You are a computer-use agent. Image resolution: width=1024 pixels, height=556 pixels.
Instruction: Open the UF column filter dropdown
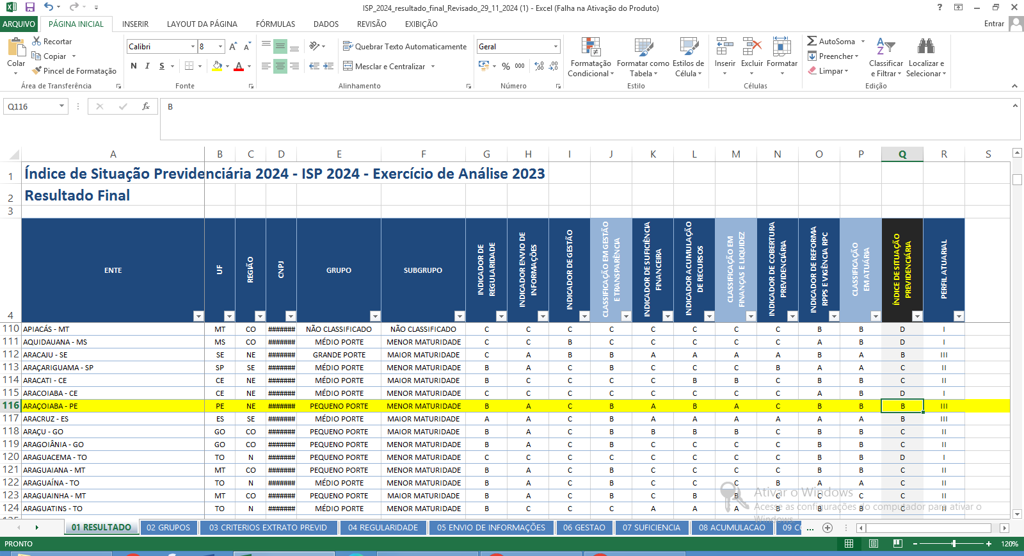(x=228, y=316)
